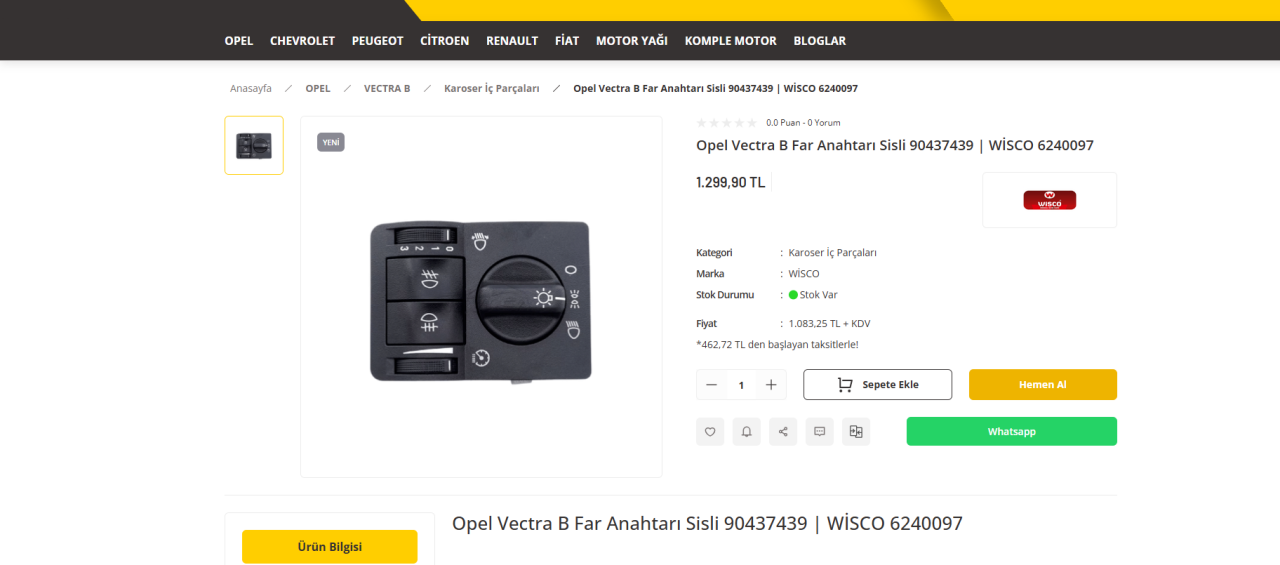
Task: Click the cart icon in Sepete Ekle
Action: coord(845,385)
